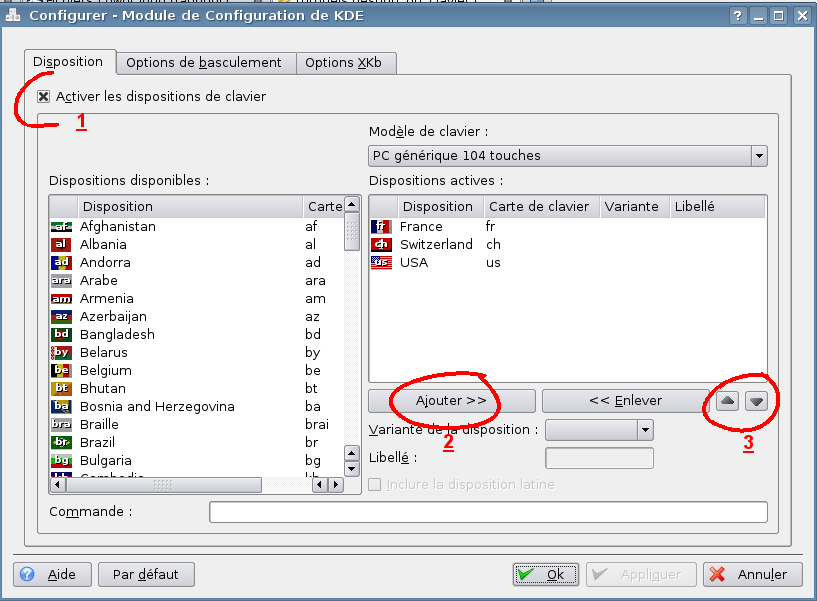Open the Modèle de clavier dropdown

pos(759,156)
